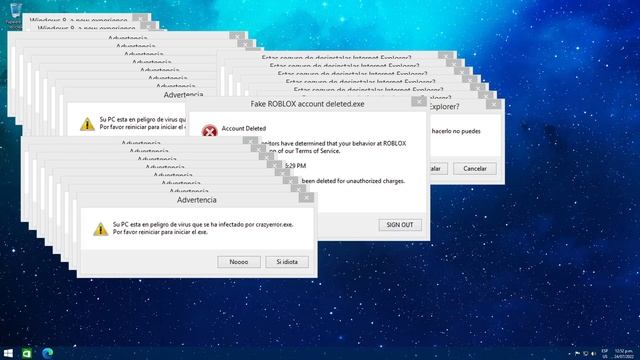Click the Noooo button in Advertencia dialog
The height and width of the screenshot is (360, 640).
(x=239, y=262)
